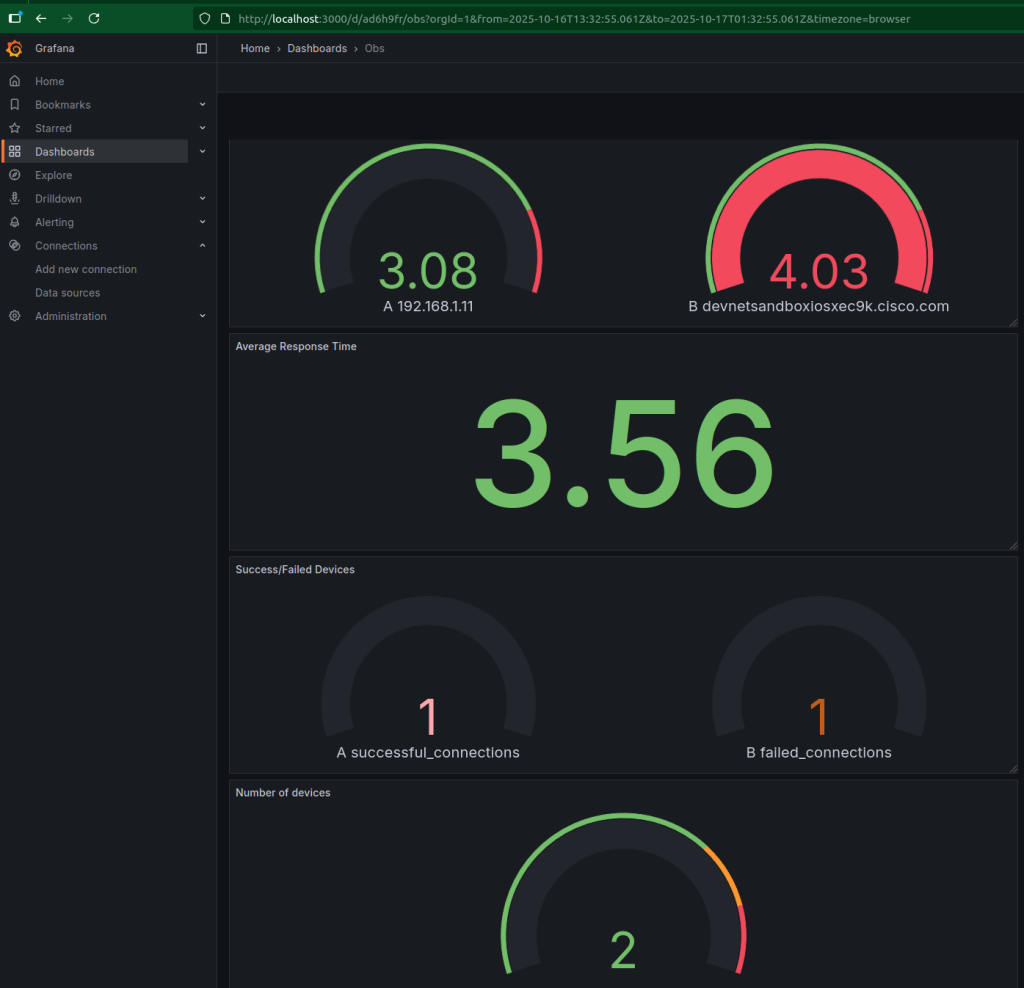Open Home from the sidebar icon
Screen dimensions: 1024x988
[14, 81]
